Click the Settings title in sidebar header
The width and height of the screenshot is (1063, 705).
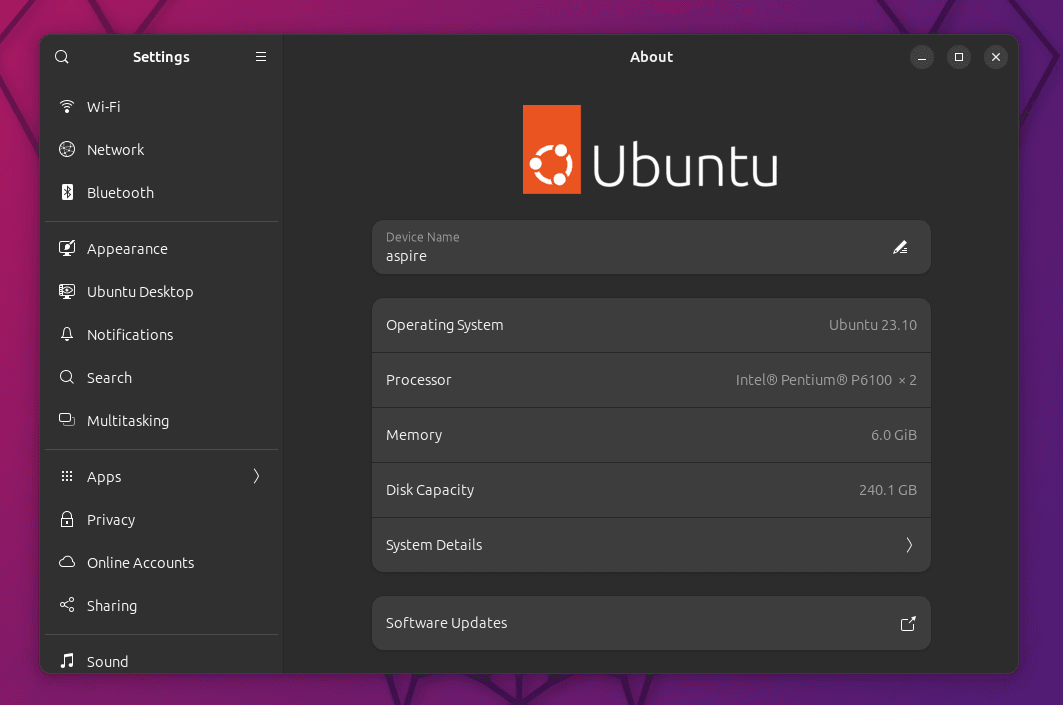pyautogui.click(x=161, y=57)
